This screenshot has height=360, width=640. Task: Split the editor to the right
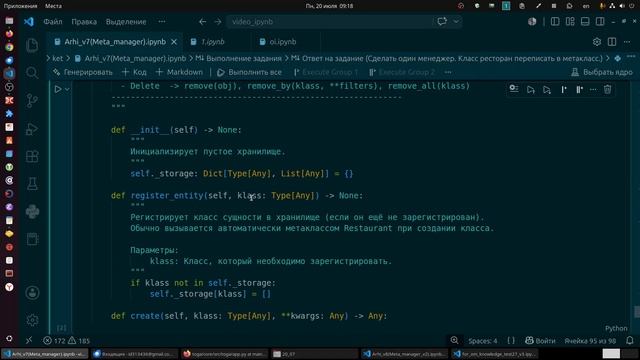click(612, 42)
